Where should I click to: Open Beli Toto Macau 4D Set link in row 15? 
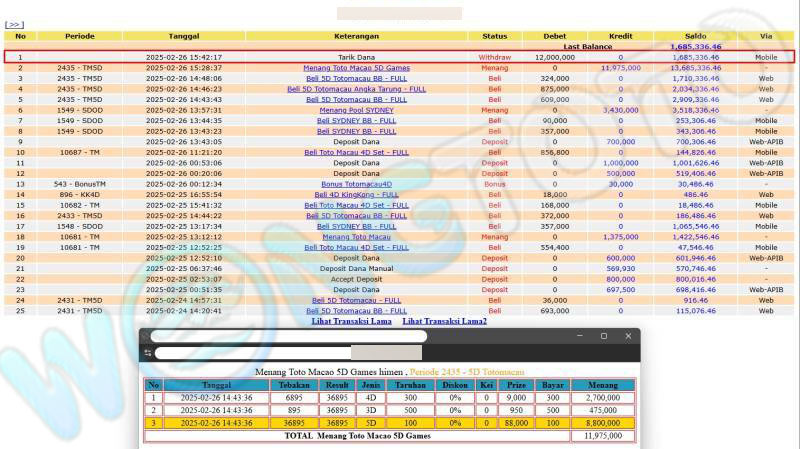356,205
